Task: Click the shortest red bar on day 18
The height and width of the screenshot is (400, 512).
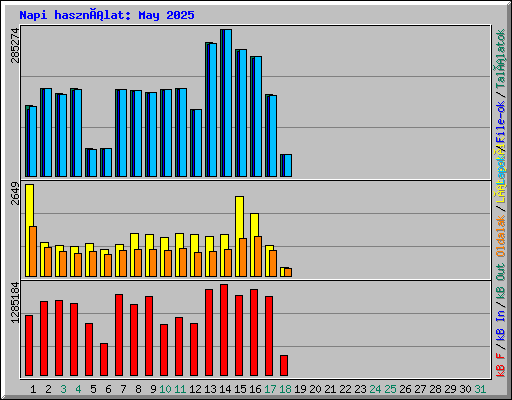Action: (284, 365)
